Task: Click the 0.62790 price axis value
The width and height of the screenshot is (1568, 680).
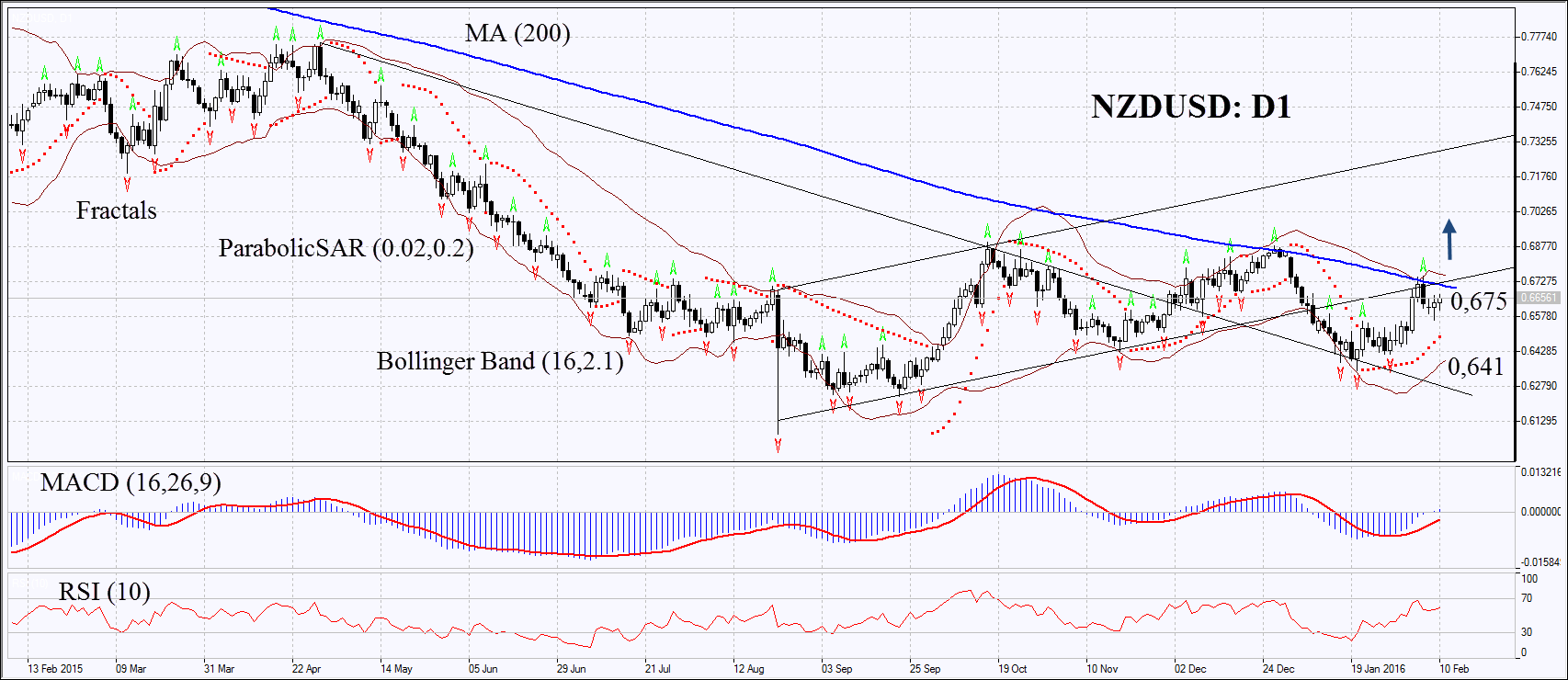Action: coord(1539,385)
